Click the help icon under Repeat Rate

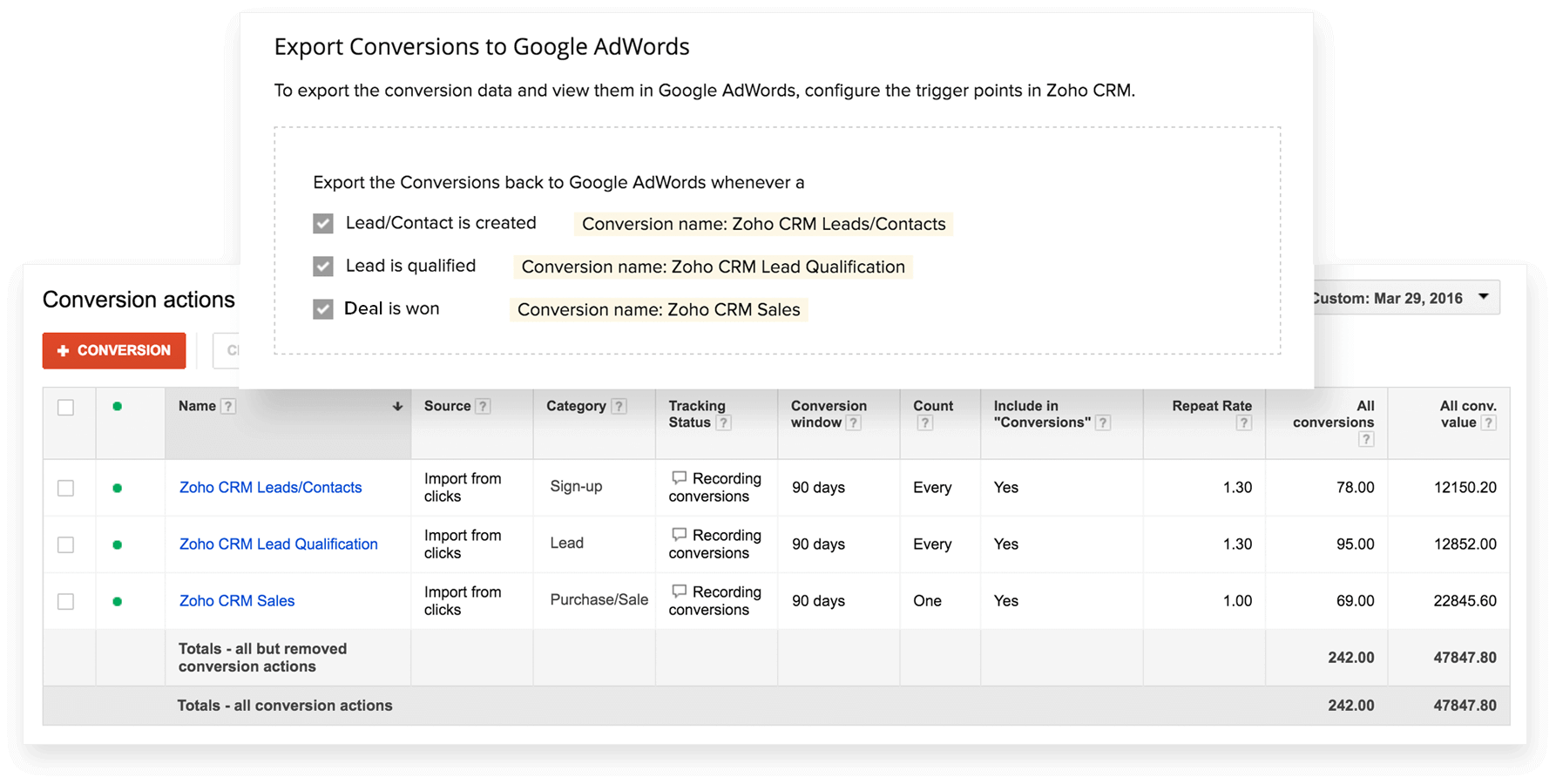(1244, 422)
